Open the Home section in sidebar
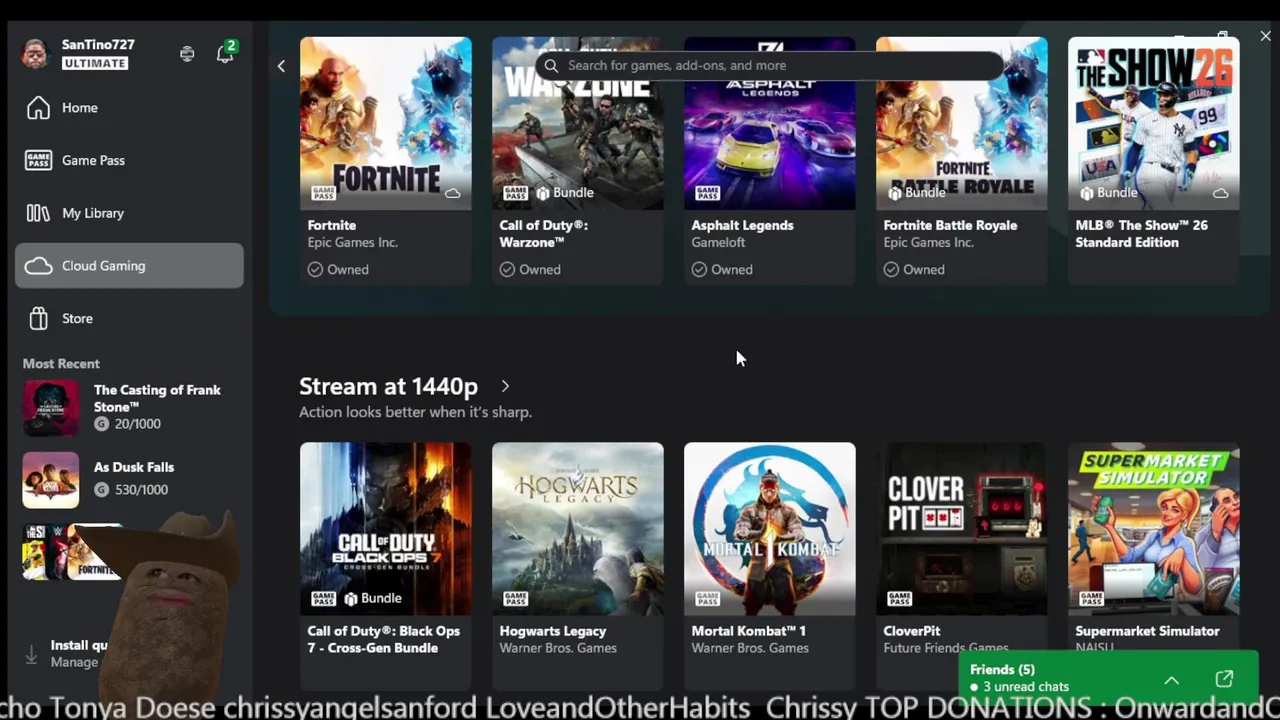The width and height of the screenshot is (1280, 720). (129, 108)
